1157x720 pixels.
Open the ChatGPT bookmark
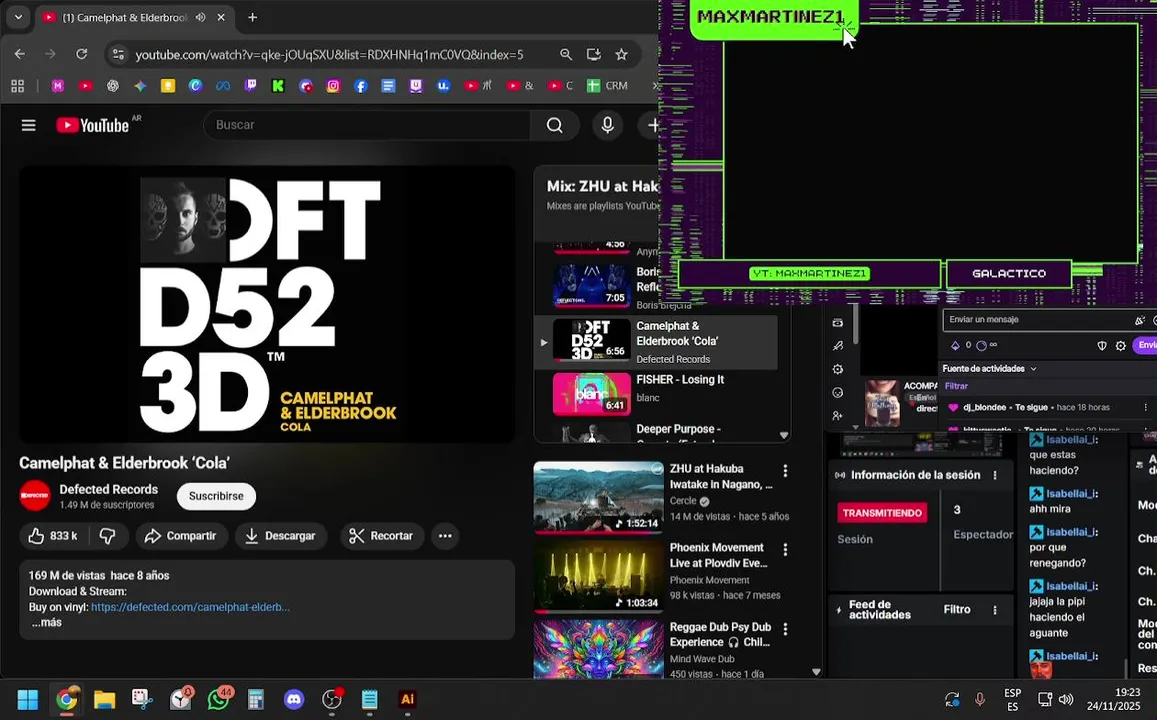click(113, 86)
